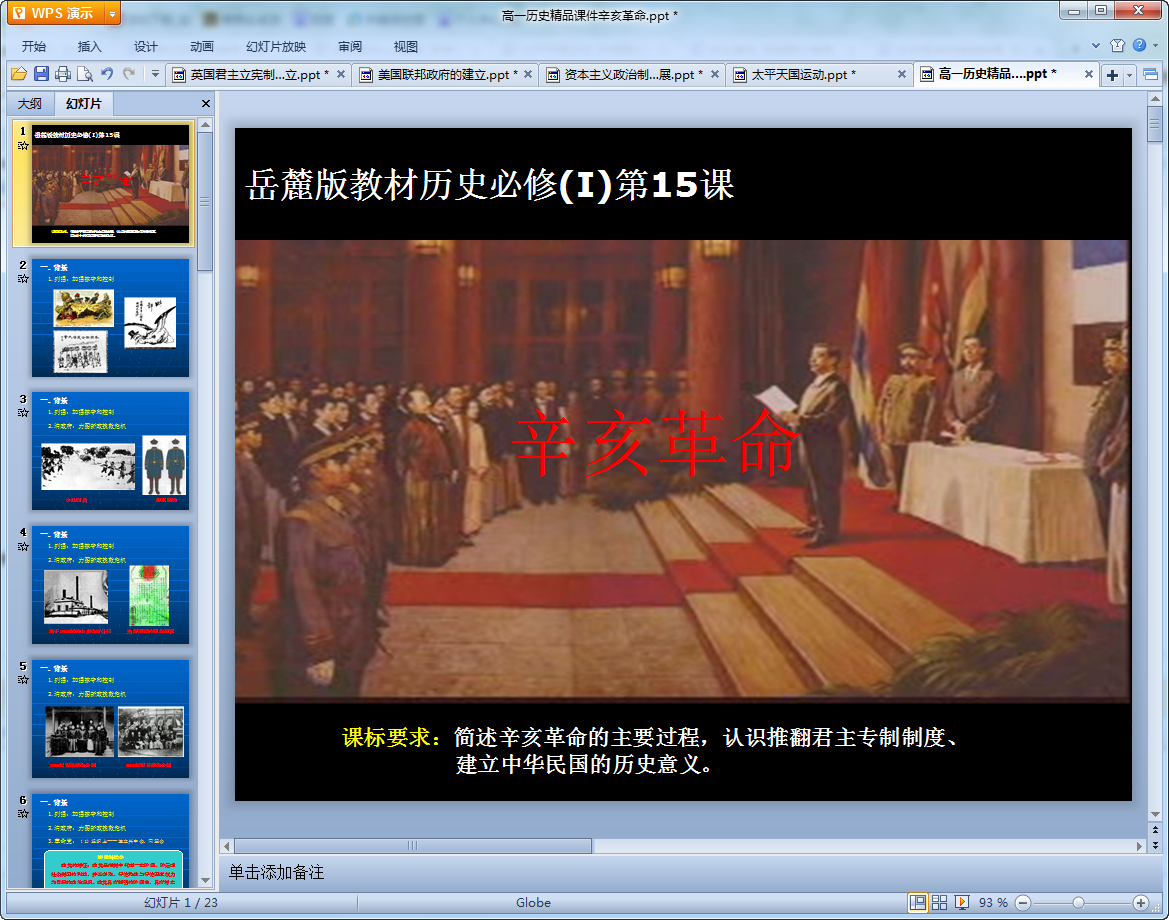This screenshot has width=1169, height=920.
Task: Switch to the 幻灯片 slides pane tab
Action: pos(84,104)
